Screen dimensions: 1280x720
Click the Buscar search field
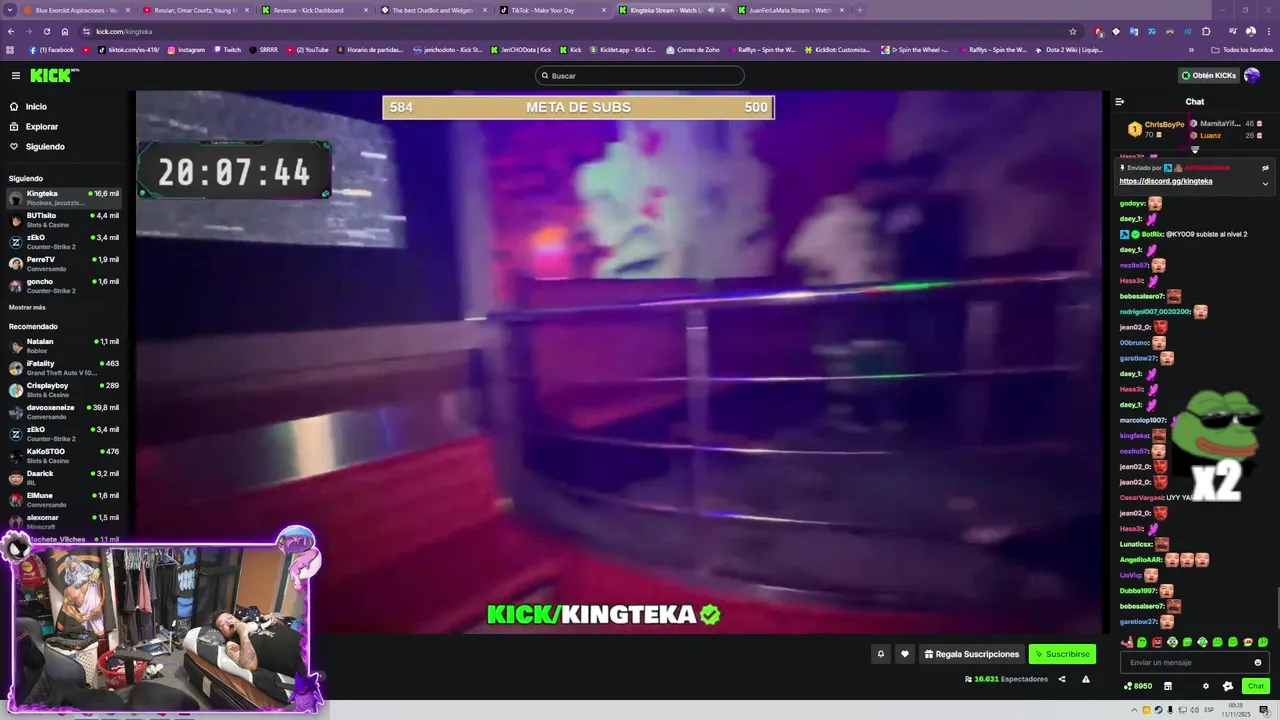pyautogui.click(x=640, y=75)
